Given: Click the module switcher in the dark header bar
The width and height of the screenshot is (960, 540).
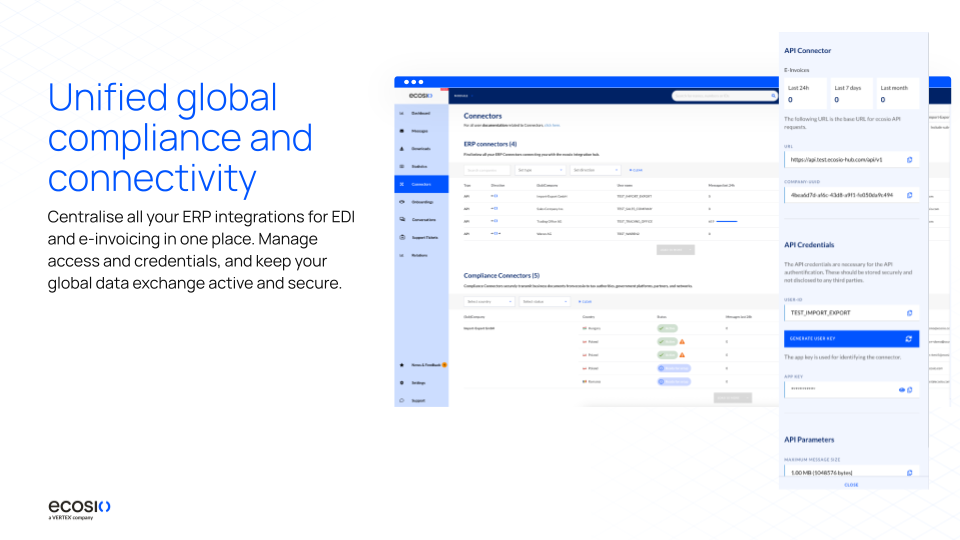Looking at the screenshot, I should coord(463,96).
